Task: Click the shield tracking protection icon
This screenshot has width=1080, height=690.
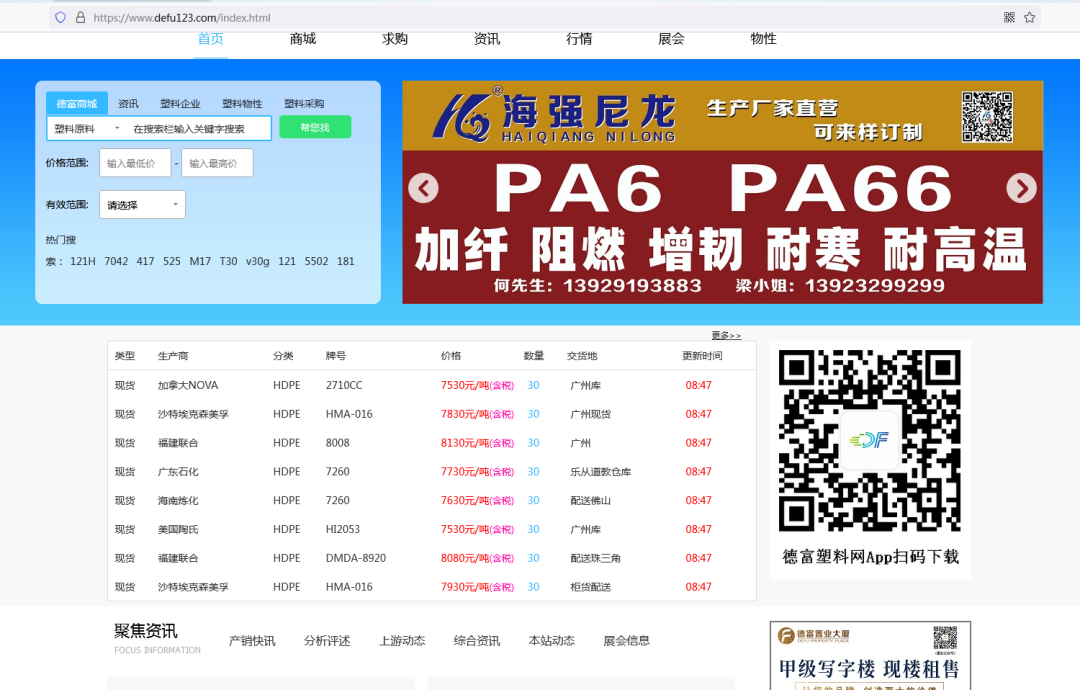Action: pyautogui.click(x=61, y=17)
